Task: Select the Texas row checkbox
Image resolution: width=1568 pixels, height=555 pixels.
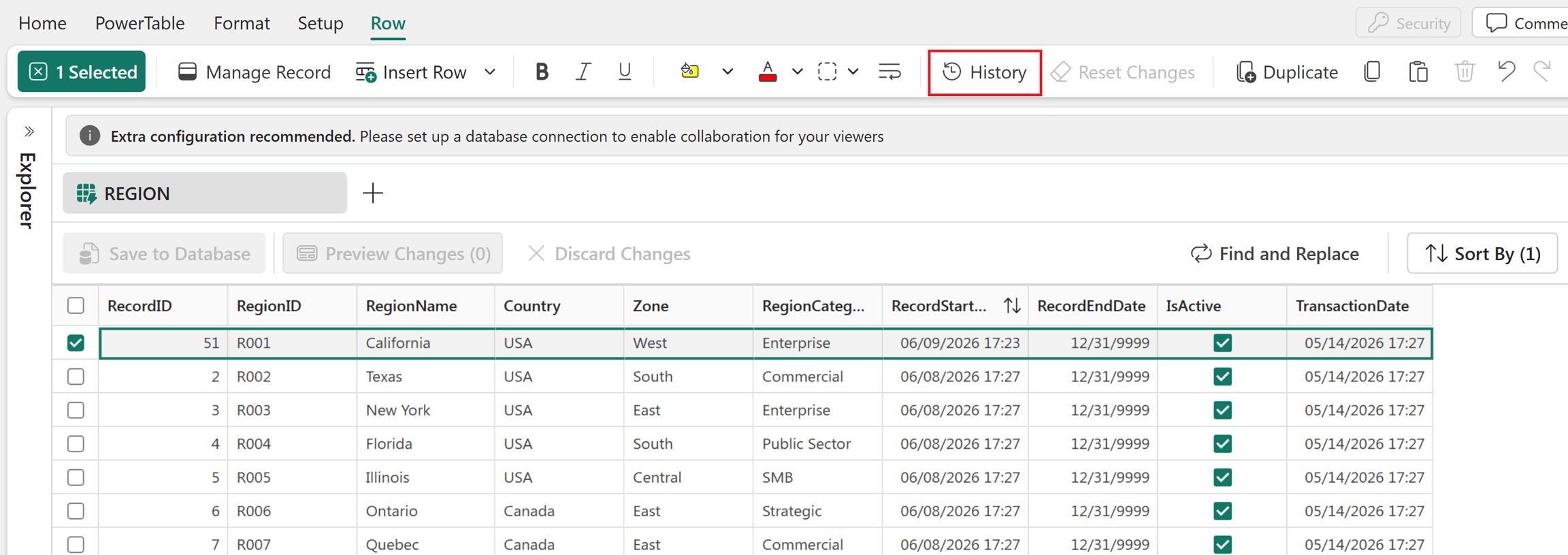Action: click(76, 377)
